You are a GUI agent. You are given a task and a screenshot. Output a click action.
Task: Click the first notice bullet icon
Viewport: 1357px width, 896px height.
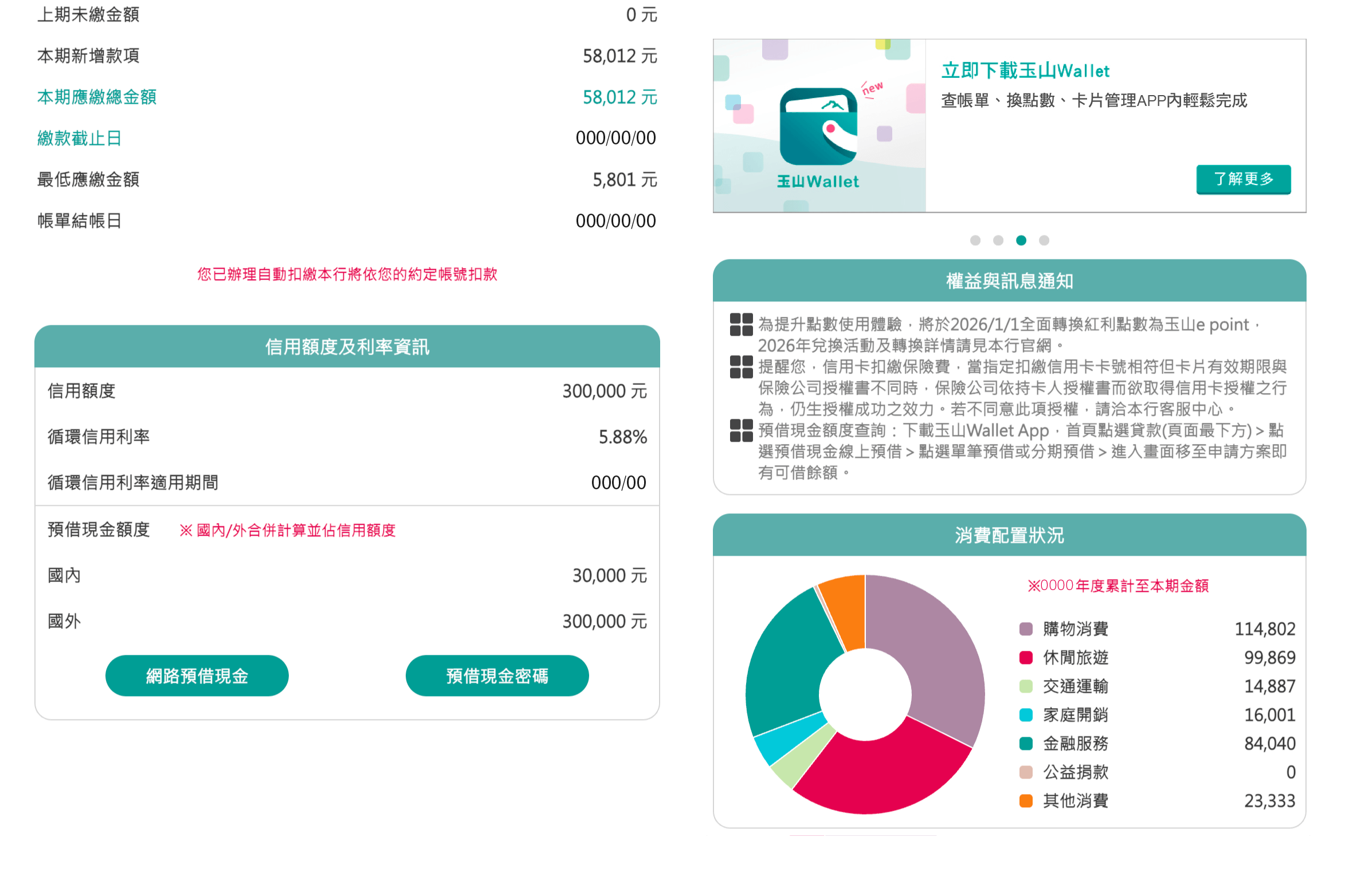tap(740, 324)
